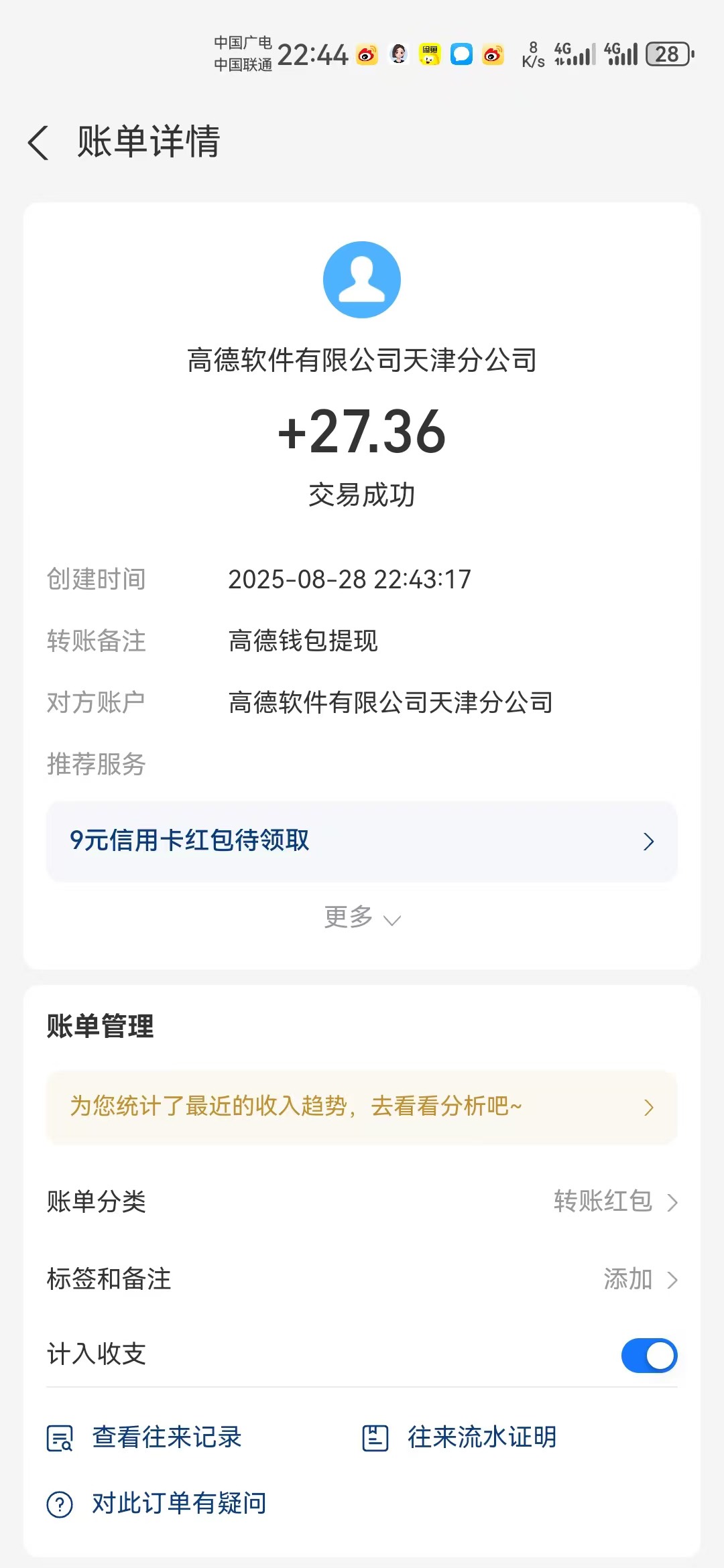Screen dimensions: 724x1568
Task: Tap the chevron on the credit card banner
Action: point(648,842)
